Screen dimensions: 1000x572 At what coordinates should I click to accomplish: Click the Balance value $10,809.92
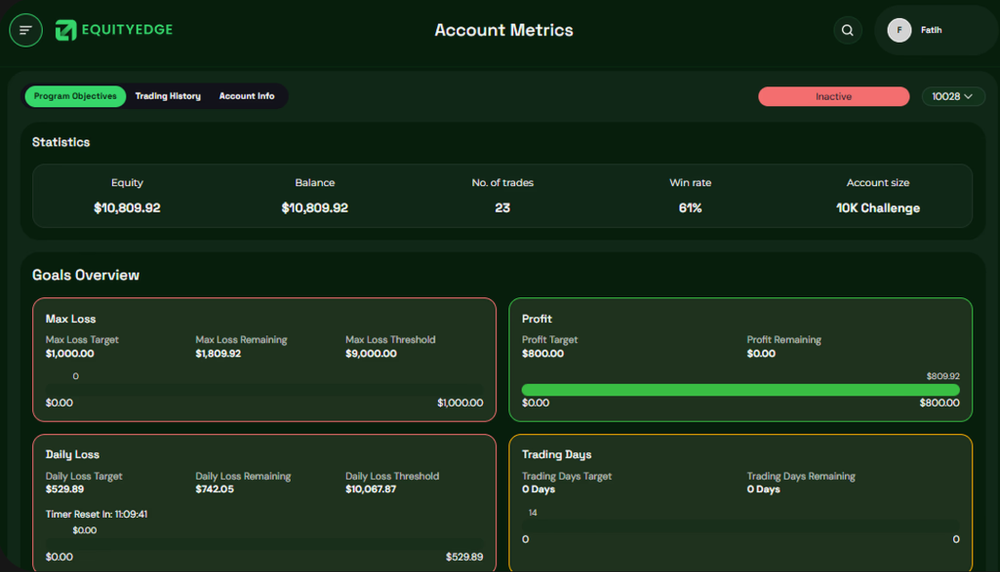[x=314, y=208]
